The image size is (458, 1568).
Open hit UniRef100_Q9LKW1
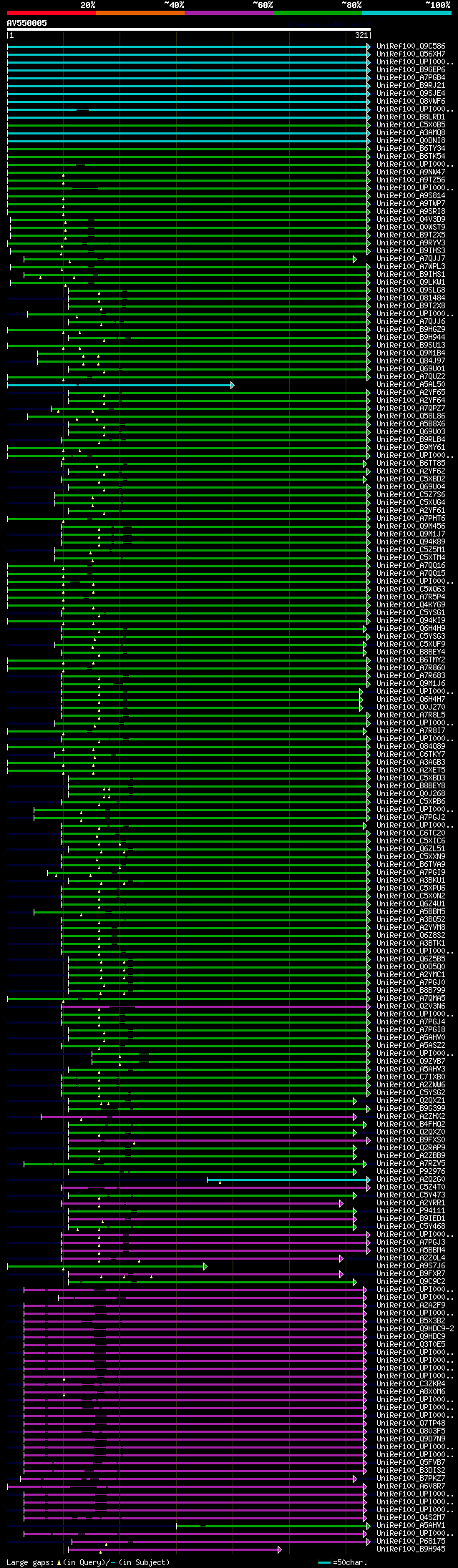(x=411, y=283)
